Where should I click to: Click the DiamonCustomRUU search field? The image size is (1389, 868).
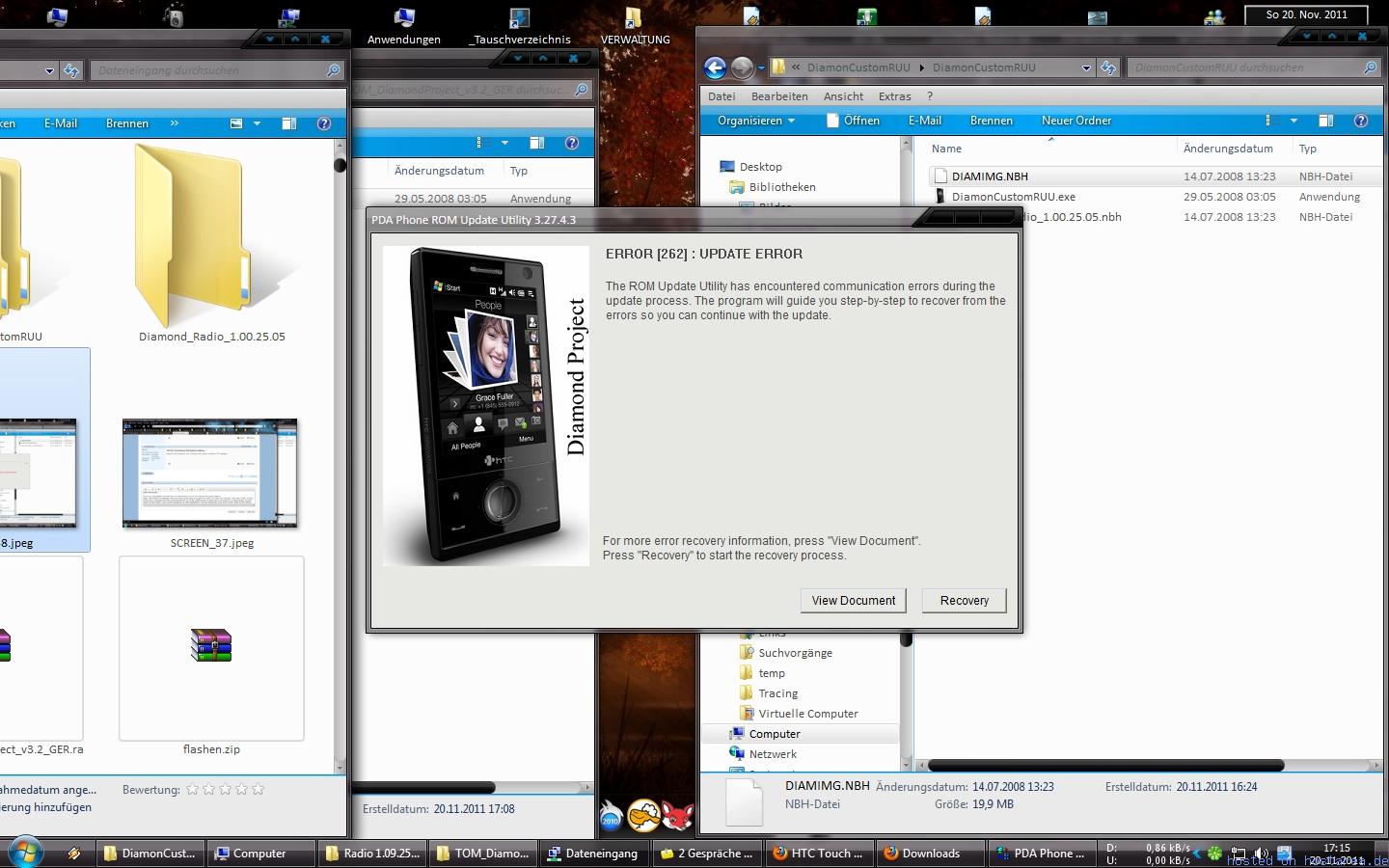tap(1254, 68)
